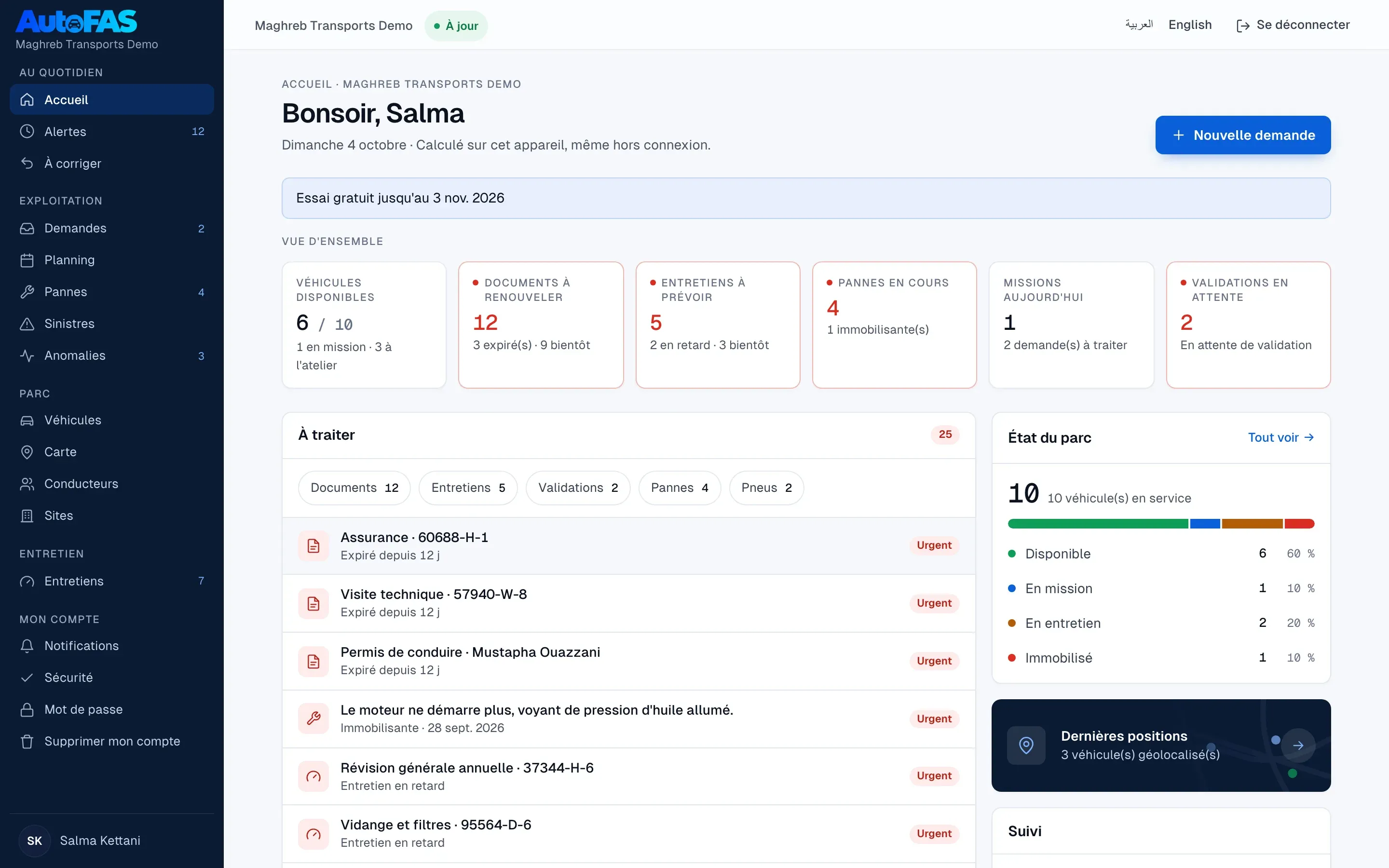Click the red Immobilisé segment of fleet bar

pyautogui.click(x=1299, y=524)
